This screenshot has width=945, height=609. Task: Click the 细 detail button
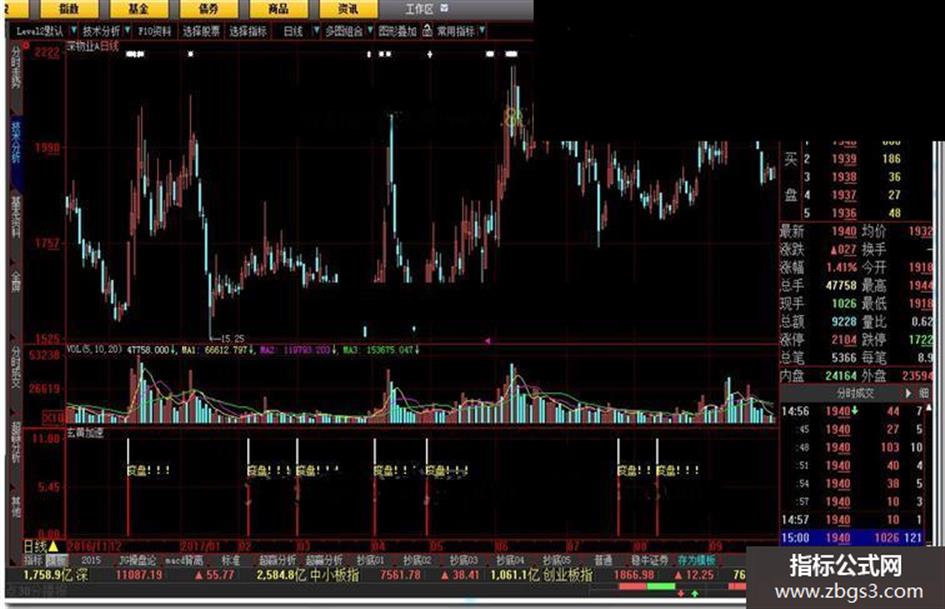coord(924,393)
